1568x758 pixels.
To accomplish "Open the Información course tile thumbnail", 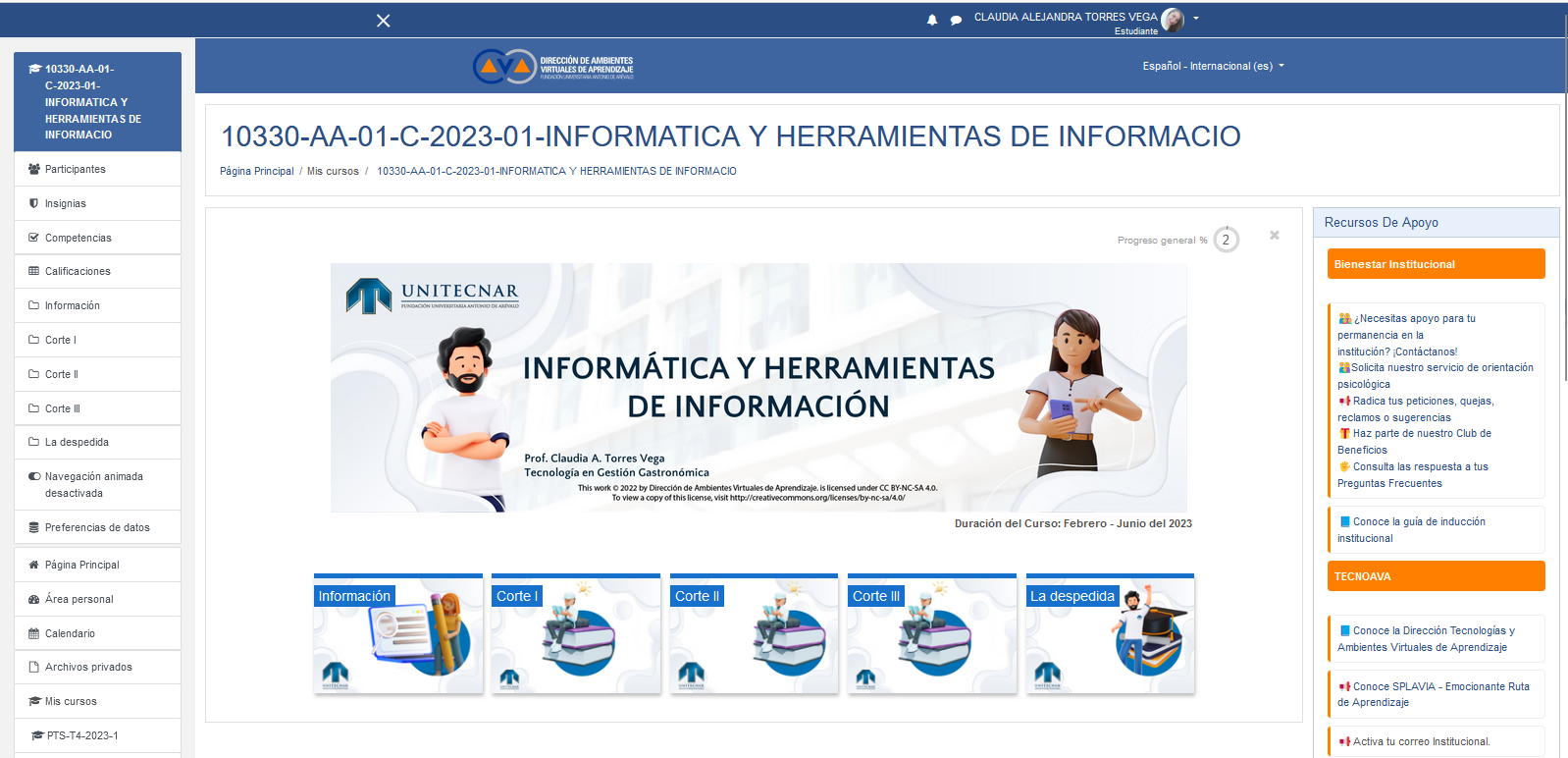I will coord(398,634).
